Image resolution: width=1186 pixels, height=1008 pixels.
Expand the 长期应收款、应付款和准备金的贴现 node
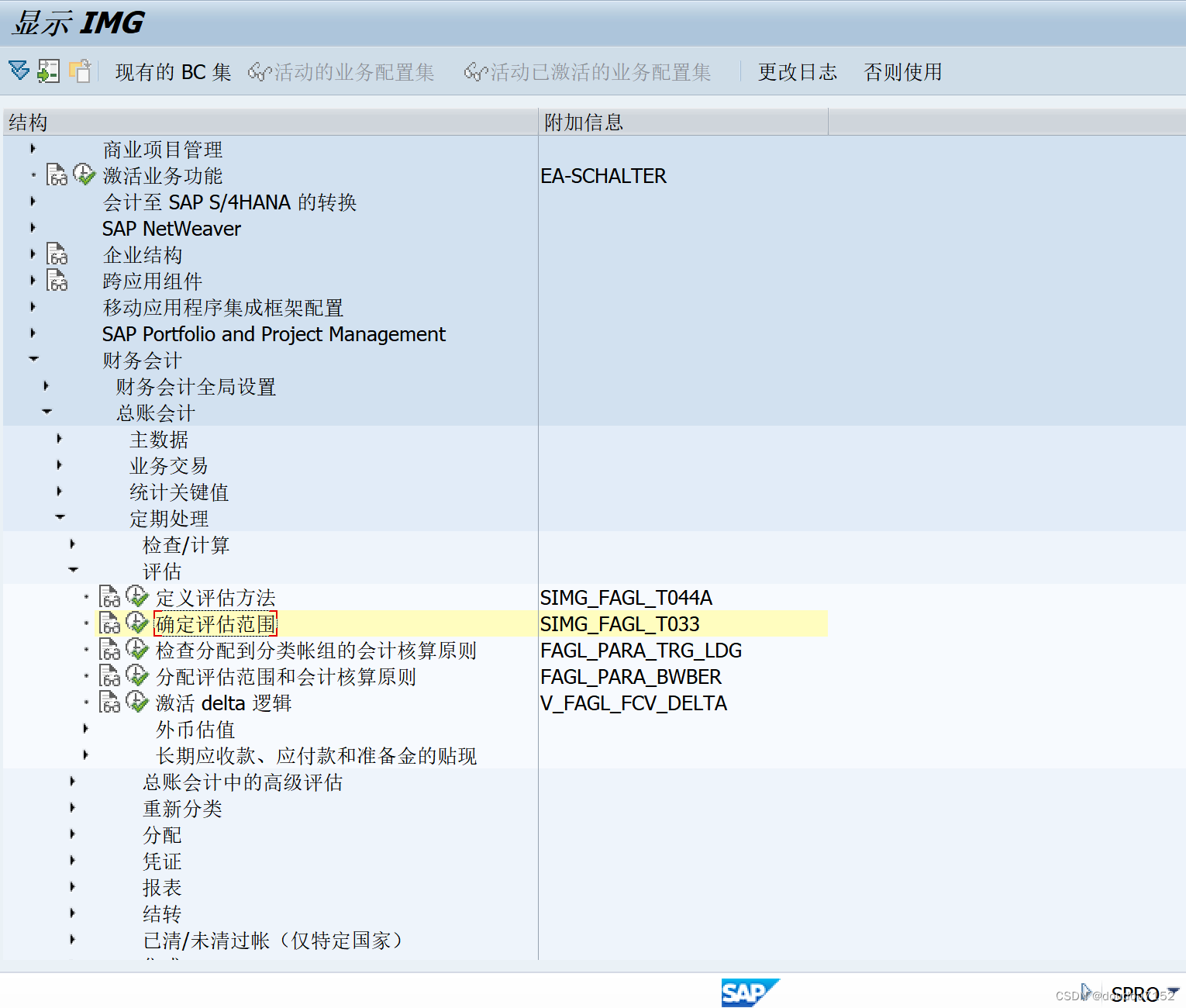(x=85, y=754)
